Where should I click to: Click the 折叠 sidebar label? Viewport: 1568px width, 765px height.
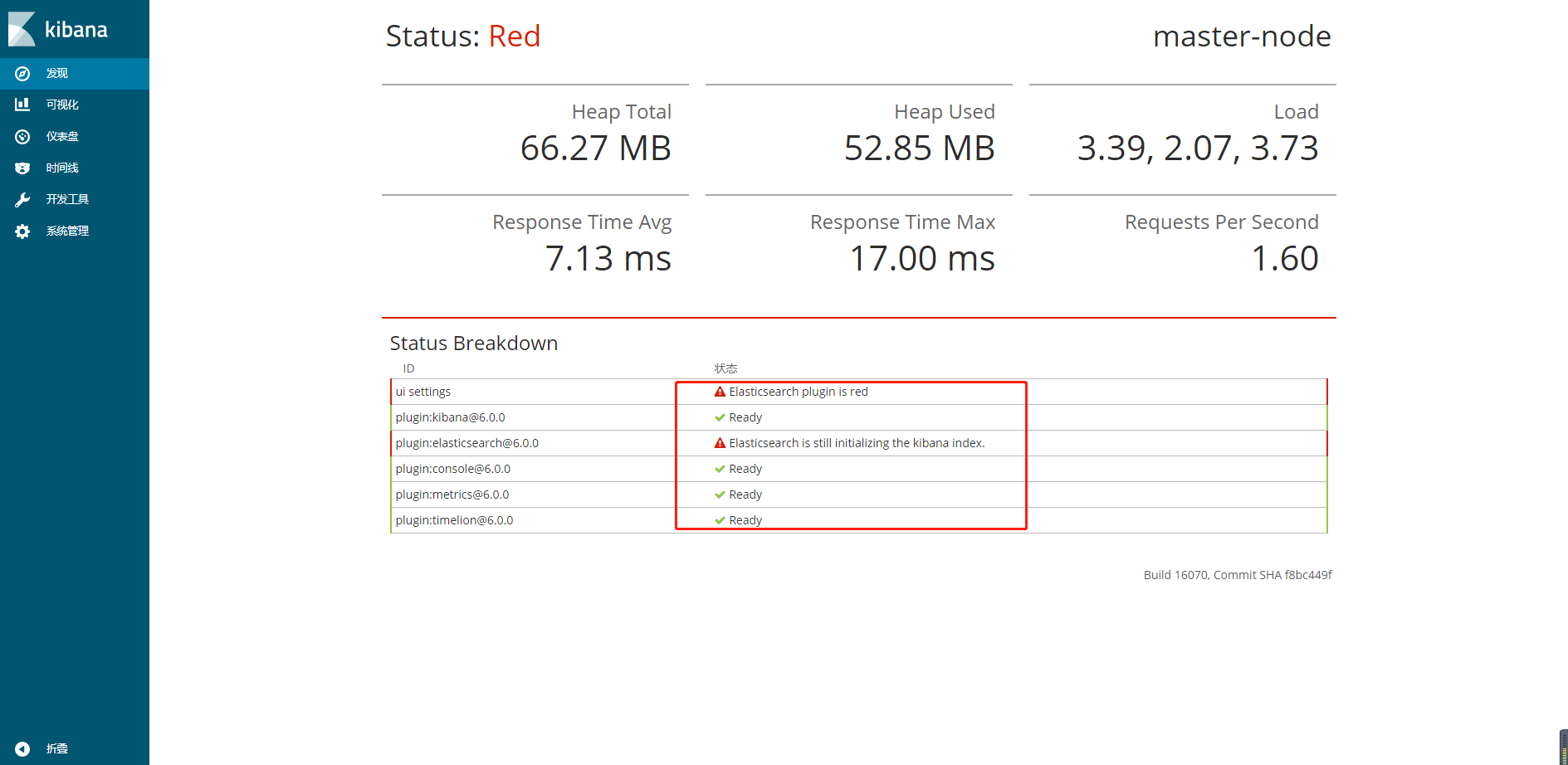tap(57, 749)
